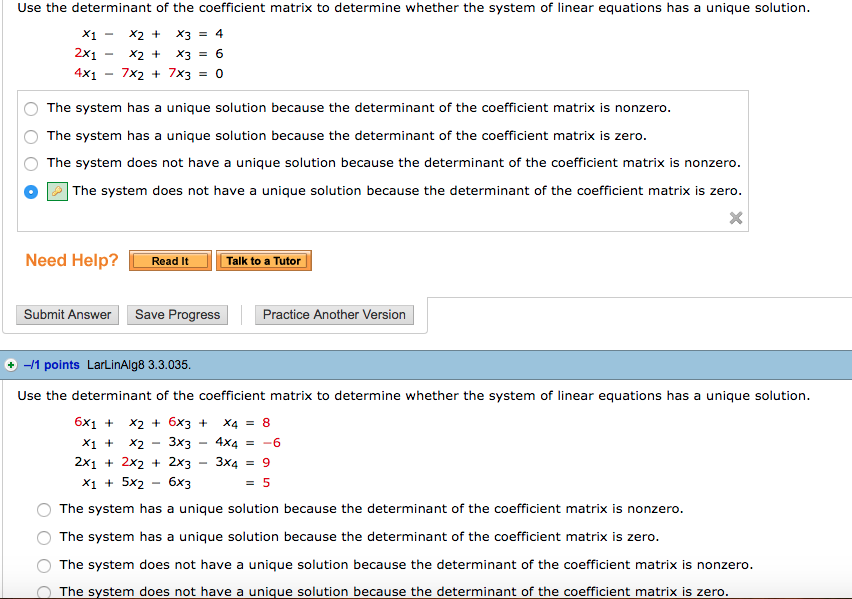Screen dimensions: 852x599
Task: Select nonzero determinant answer for the four-variable system
Action: point(44,509)
